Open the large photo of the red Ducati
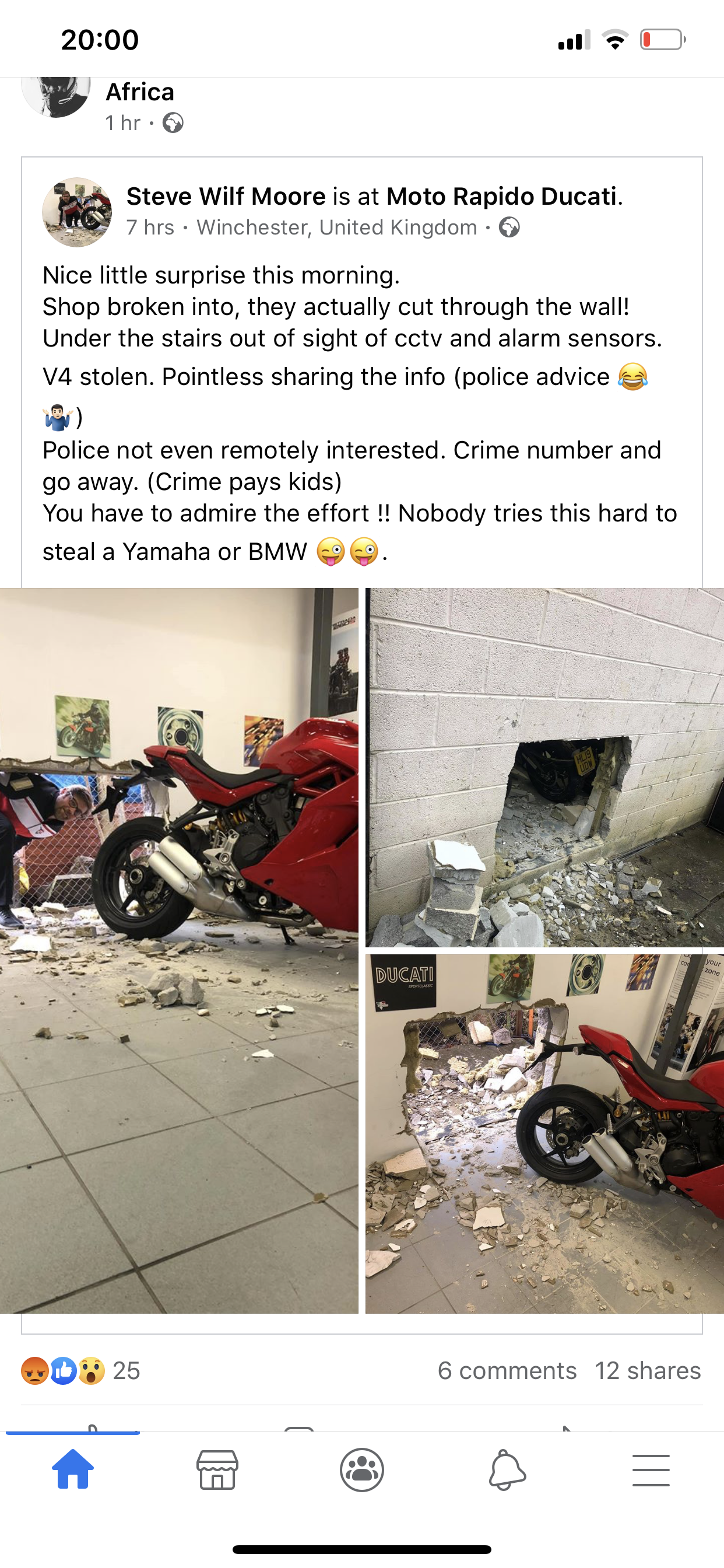Screen dimensions: 724x1568 tap(179, 950)
